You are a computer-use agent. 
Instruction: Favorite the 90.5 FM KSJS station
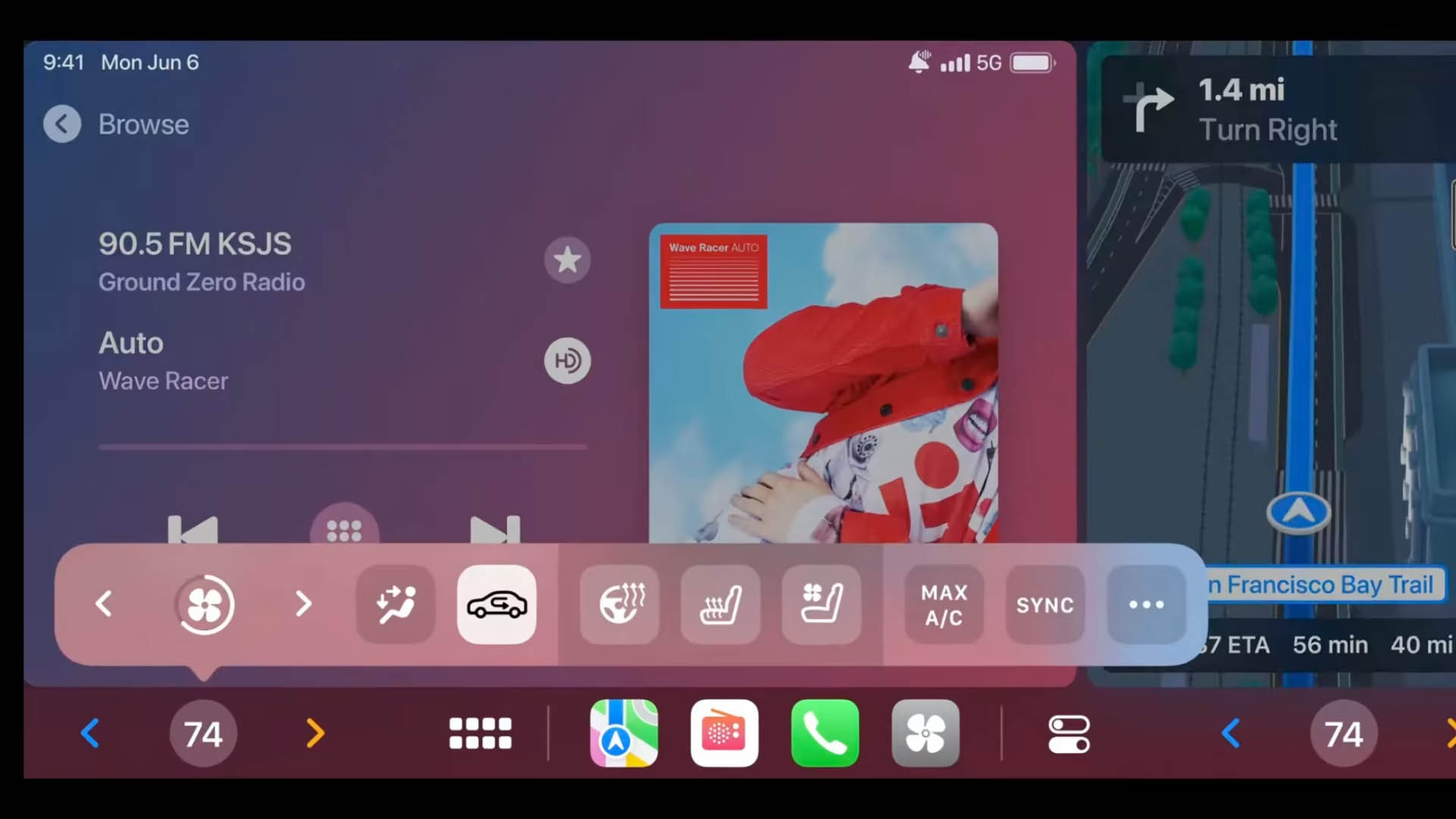click(x=567, y=260)
